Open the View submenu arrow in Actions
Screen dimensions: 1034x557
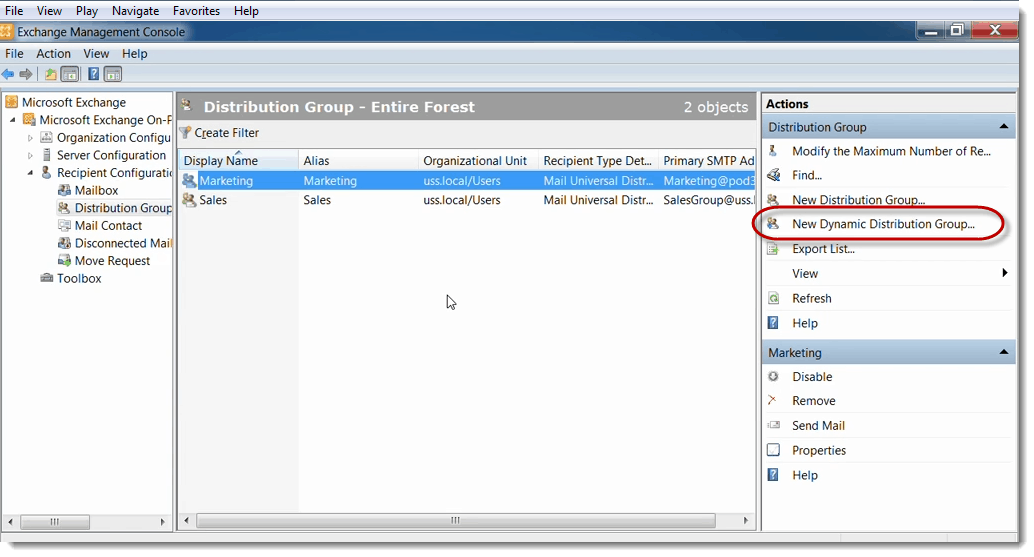tap(1004, 273)
